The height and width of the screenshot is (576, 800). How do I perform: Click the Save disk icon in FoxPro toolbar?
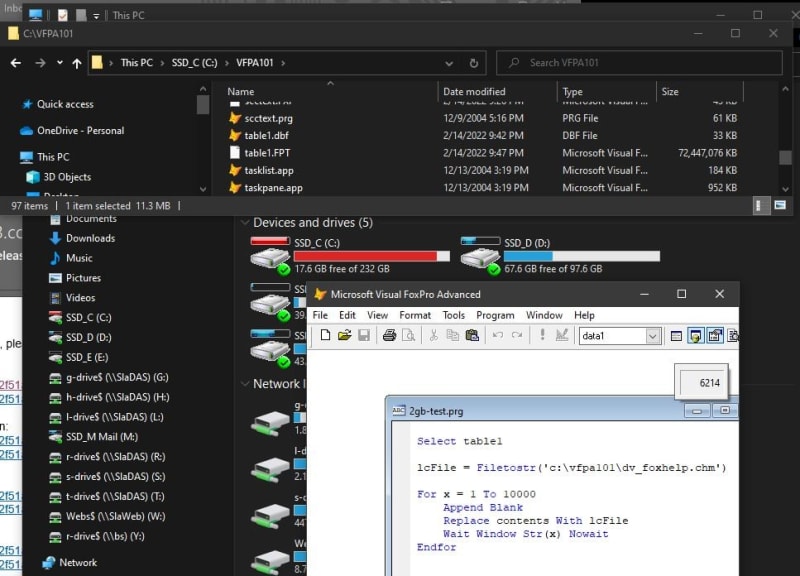pyautogui.click(x=364, y=335)
